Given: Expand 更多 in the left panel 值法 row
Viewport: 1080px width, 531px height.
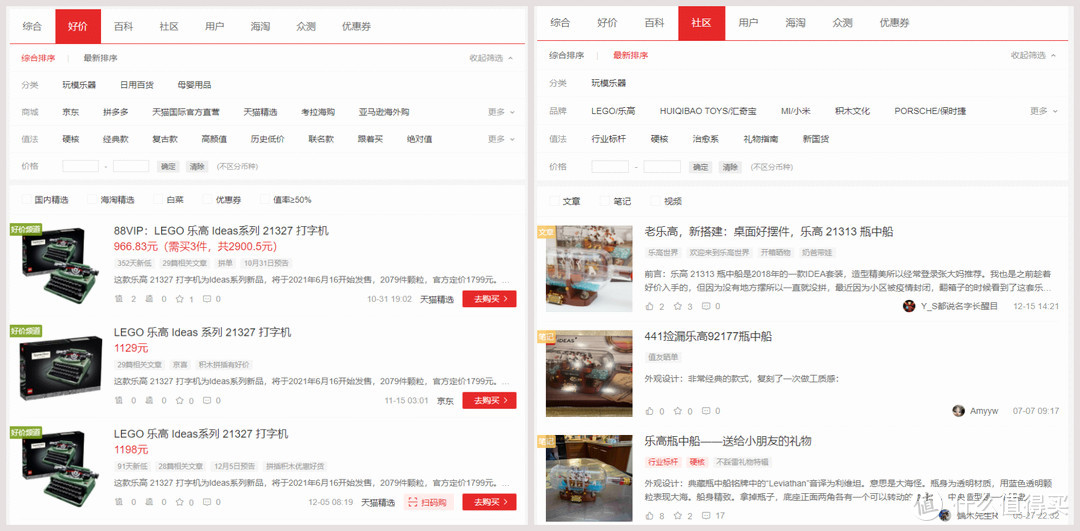Looking at the screenshot, I should pos(501,138).
